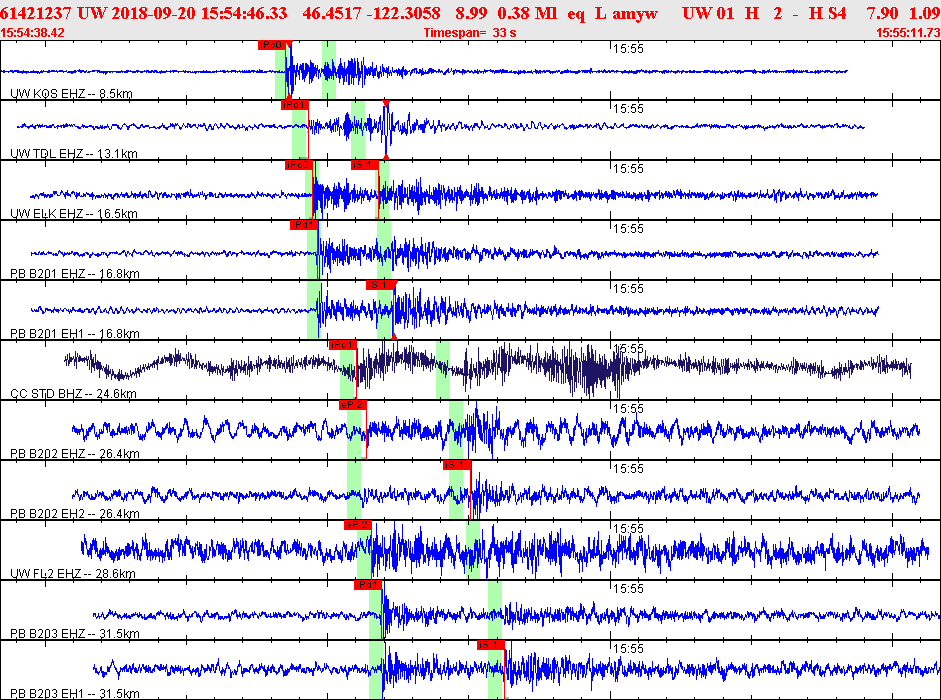Screen dimensions: 941x700
Task: Select the iPd1 pick flag on TDL trace
Action: (x=295, y=105)
